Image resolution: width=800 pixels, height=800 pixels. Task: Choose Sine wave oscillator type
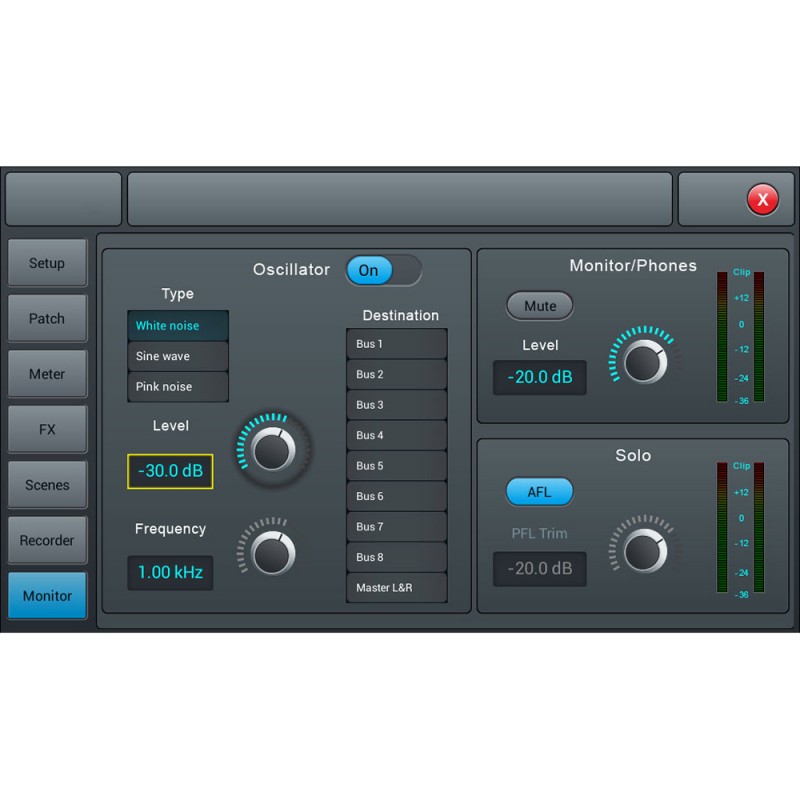pyautogui.click(x=178, y=356)
